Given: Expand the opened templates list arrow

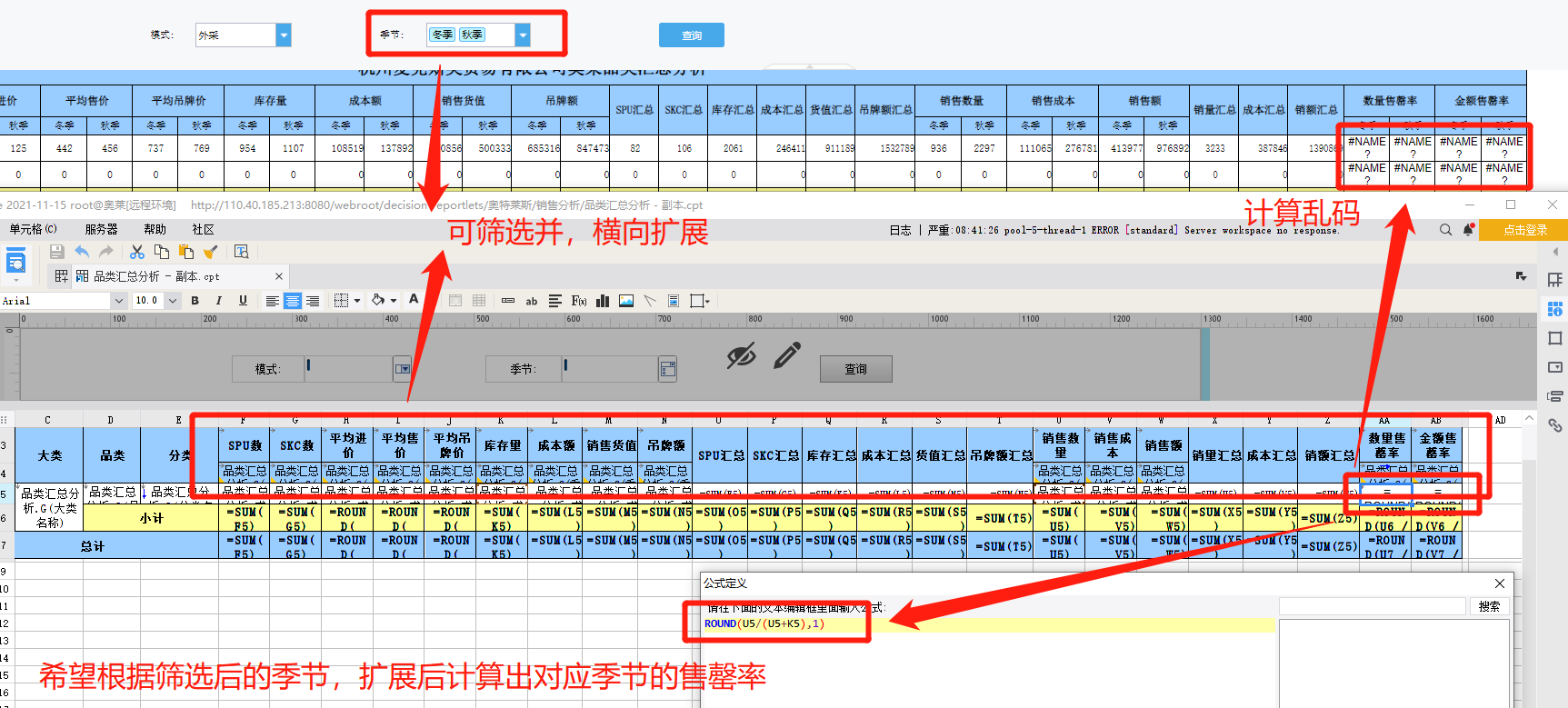Looking at the screenshot, I should pyautogui.click(x=1522, y=276).
